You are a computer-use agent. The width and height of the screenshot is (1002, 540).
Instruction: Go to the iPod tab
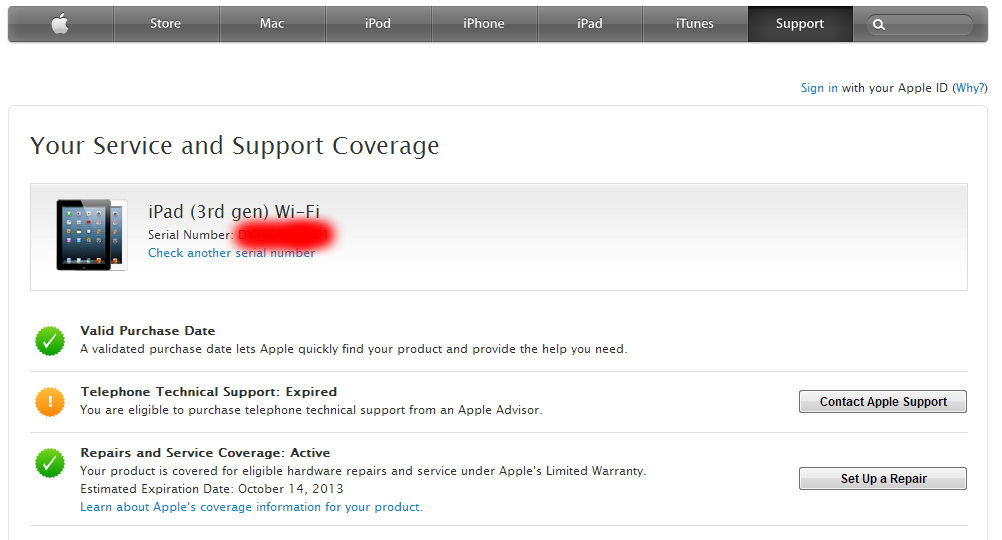click(378, 24)
